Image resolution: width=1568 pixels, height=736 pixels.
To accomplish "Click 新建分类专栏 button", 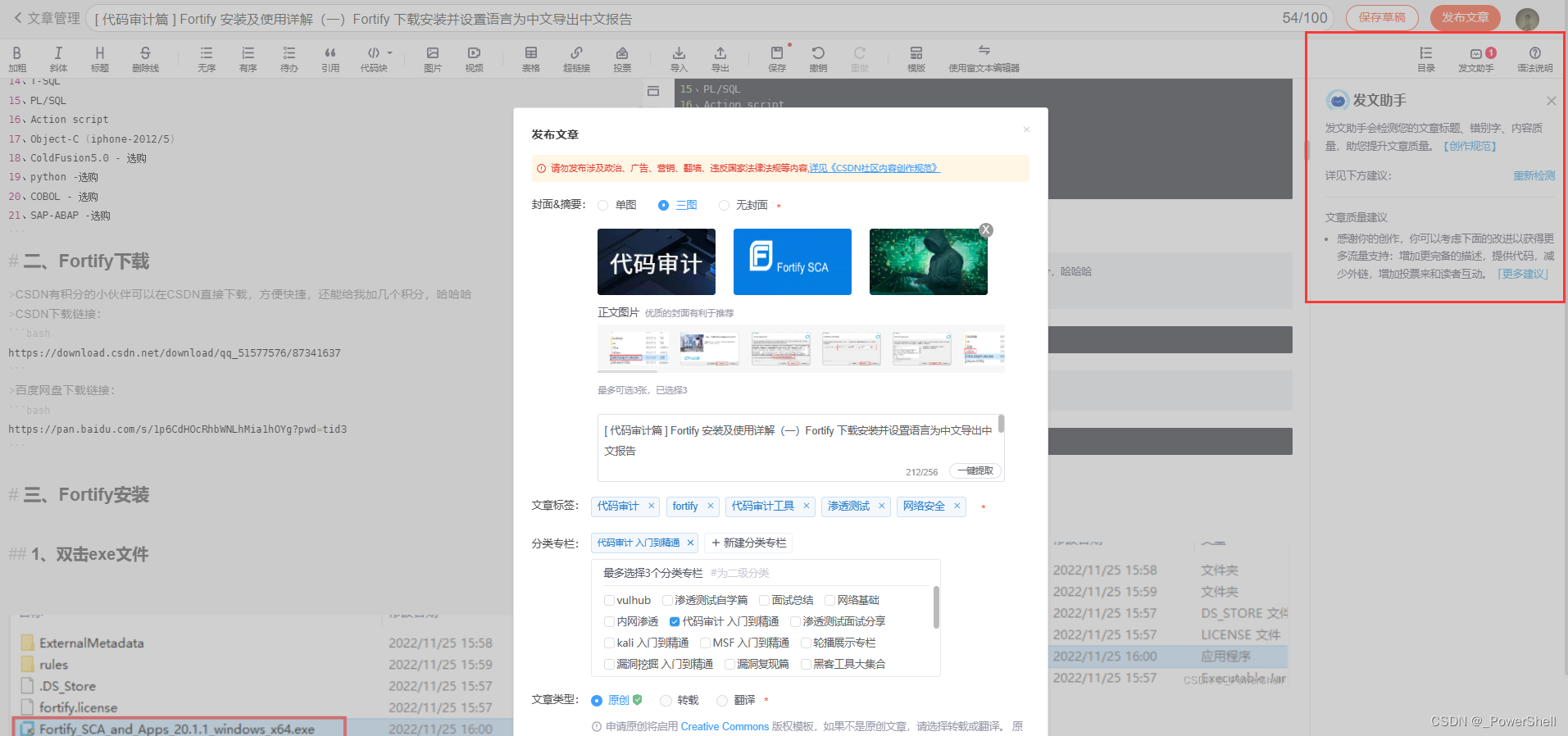I will tap(748, 543).
